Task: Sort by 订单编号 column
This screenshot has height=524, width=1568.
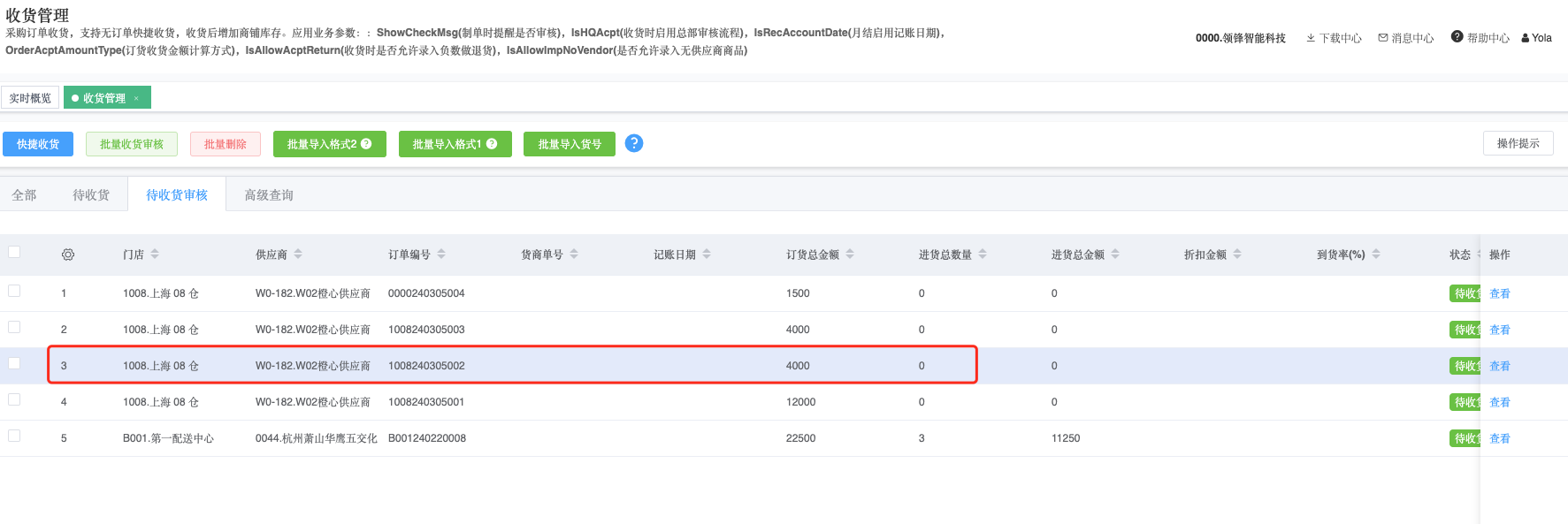Action: (441, 254)
